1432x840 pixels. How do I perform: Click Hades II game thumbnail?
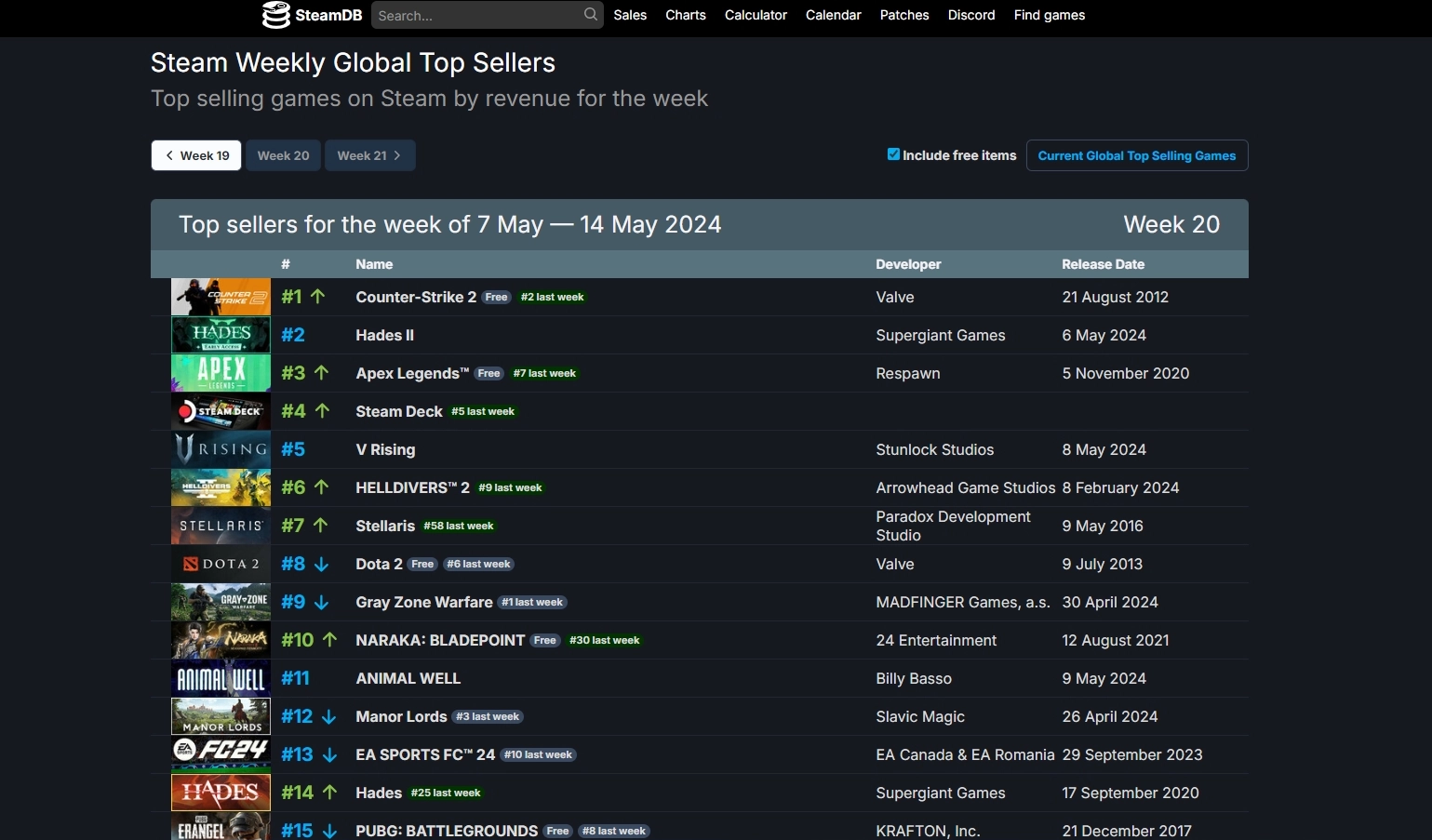click(x=221, y=335)
